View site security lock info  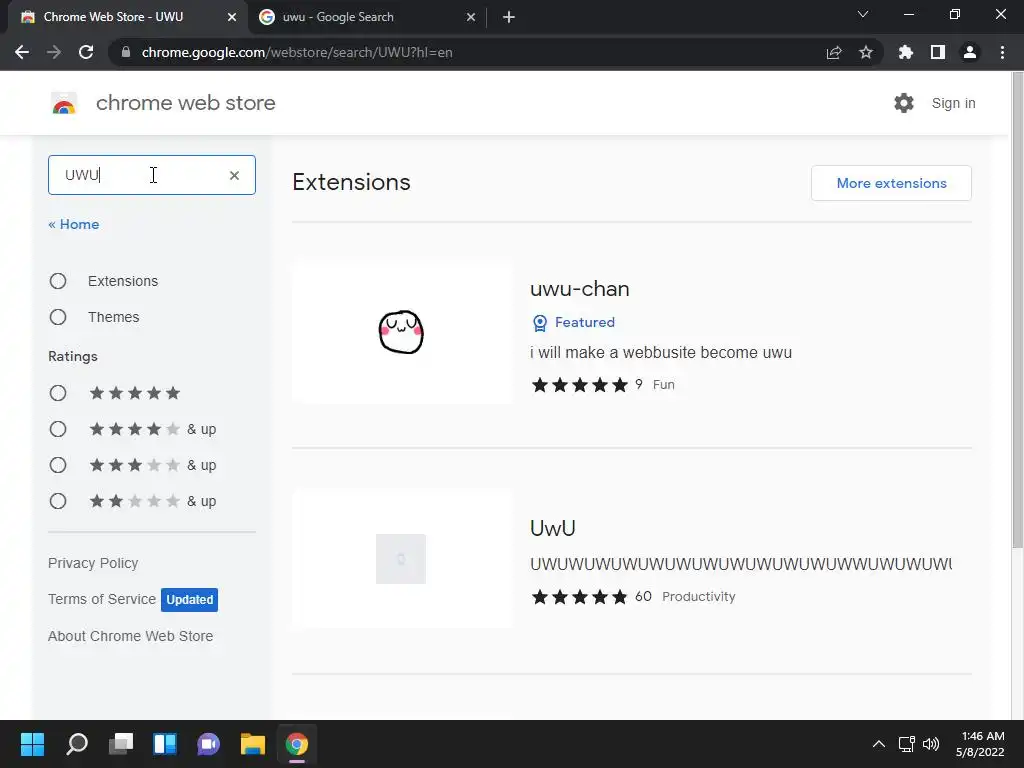point(125,52)
